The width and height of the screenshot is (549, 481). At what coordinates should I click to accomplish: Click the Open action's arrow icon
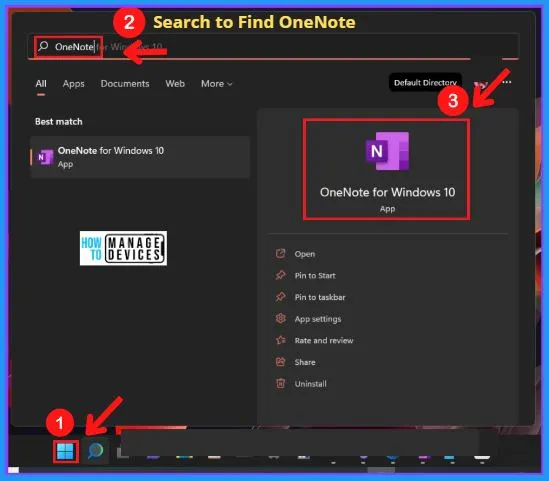[280, 253]
